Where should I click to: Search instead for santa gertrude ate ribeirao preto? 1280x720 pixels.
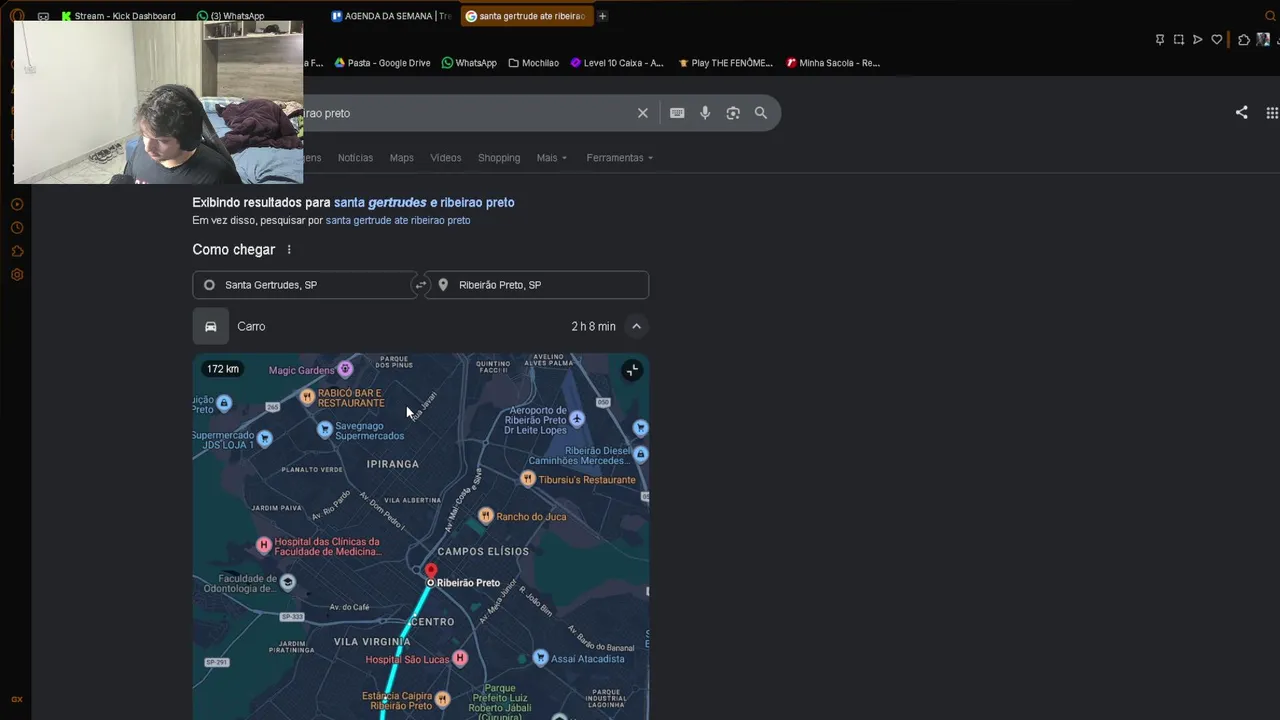[x=398, y=220]
